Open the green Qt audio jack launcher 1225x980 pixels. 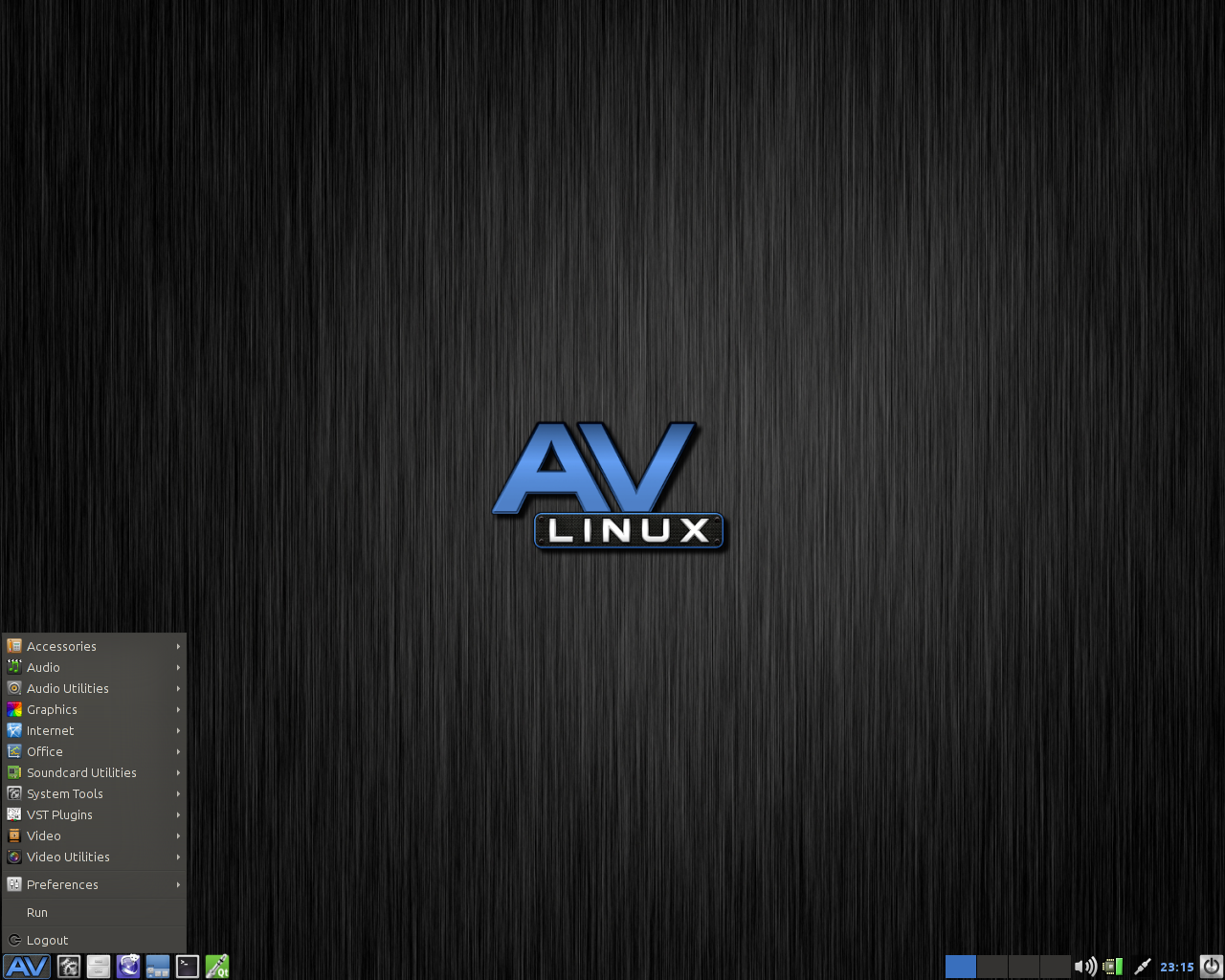[217, 967]
